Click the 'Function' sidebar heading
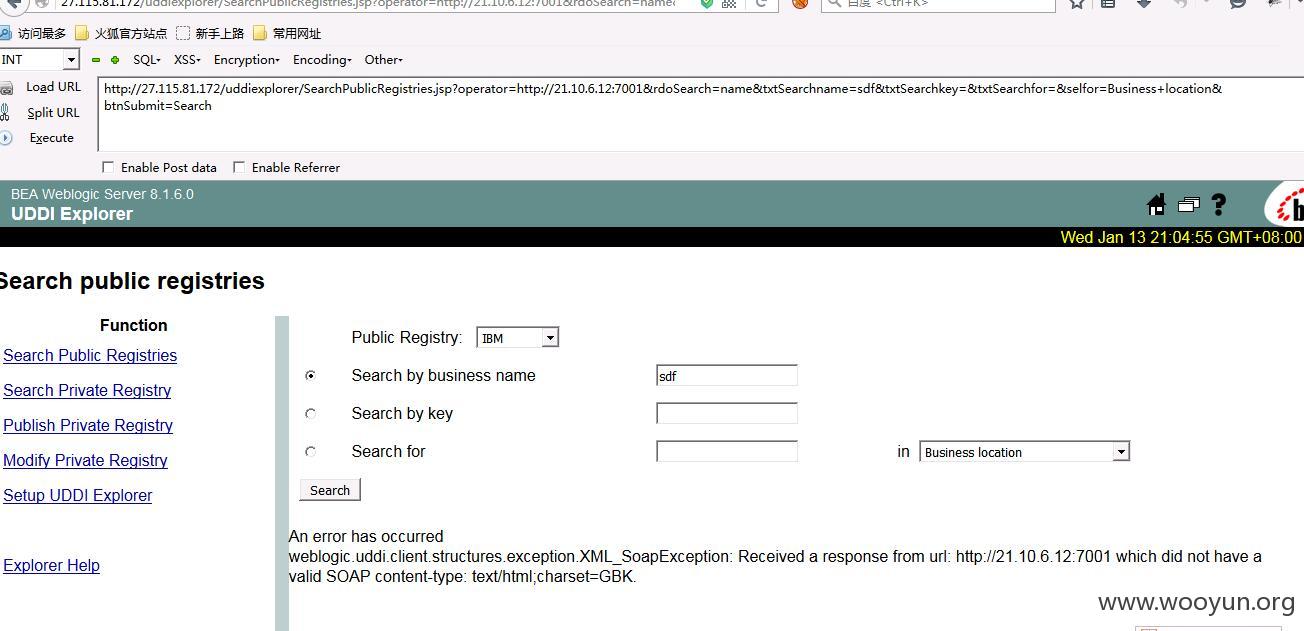The height and width of the screenshot is (631, 1304). (x=134, y=326)
